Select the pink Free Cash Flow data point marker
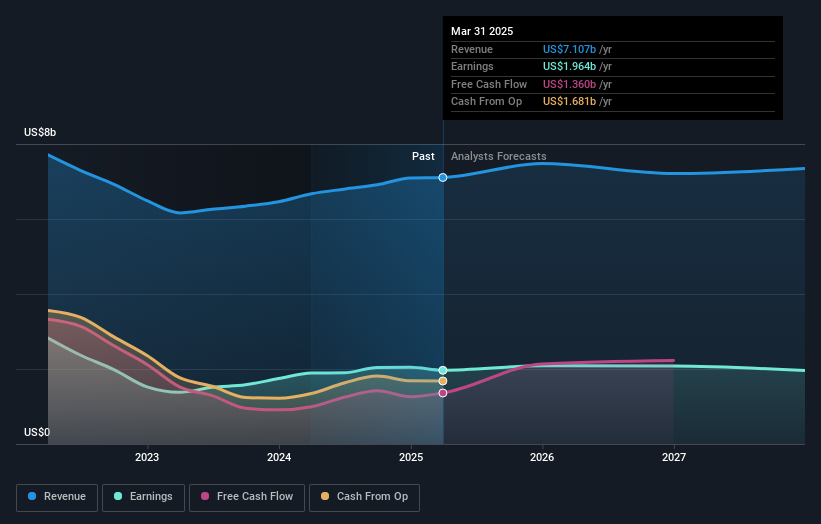The width and height of the screenshot is (821, 524). [443, 393]
